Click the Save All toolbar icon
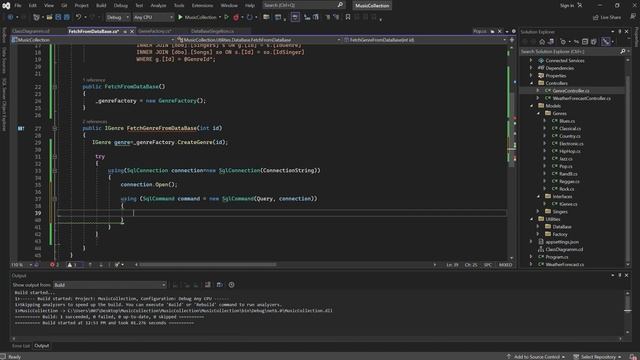The height and width of the screenshot is (360, 640). click(x=67, y=17)
